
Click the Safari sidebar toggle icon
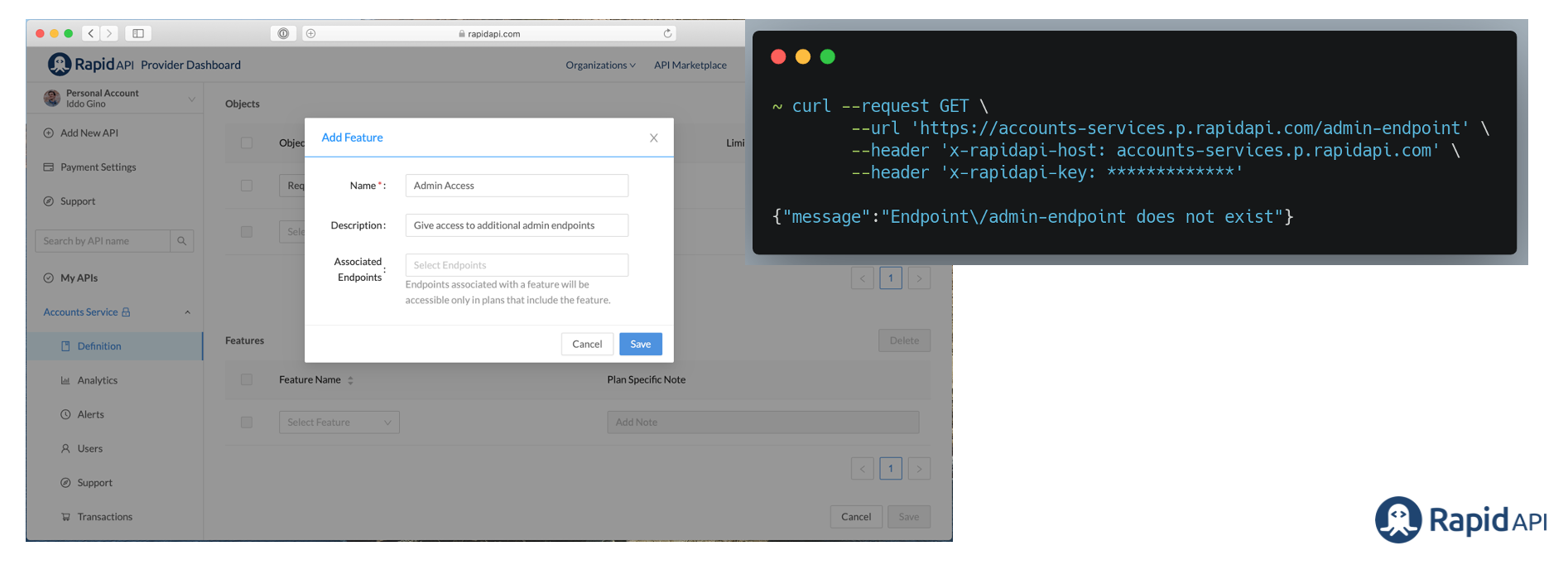138,33
